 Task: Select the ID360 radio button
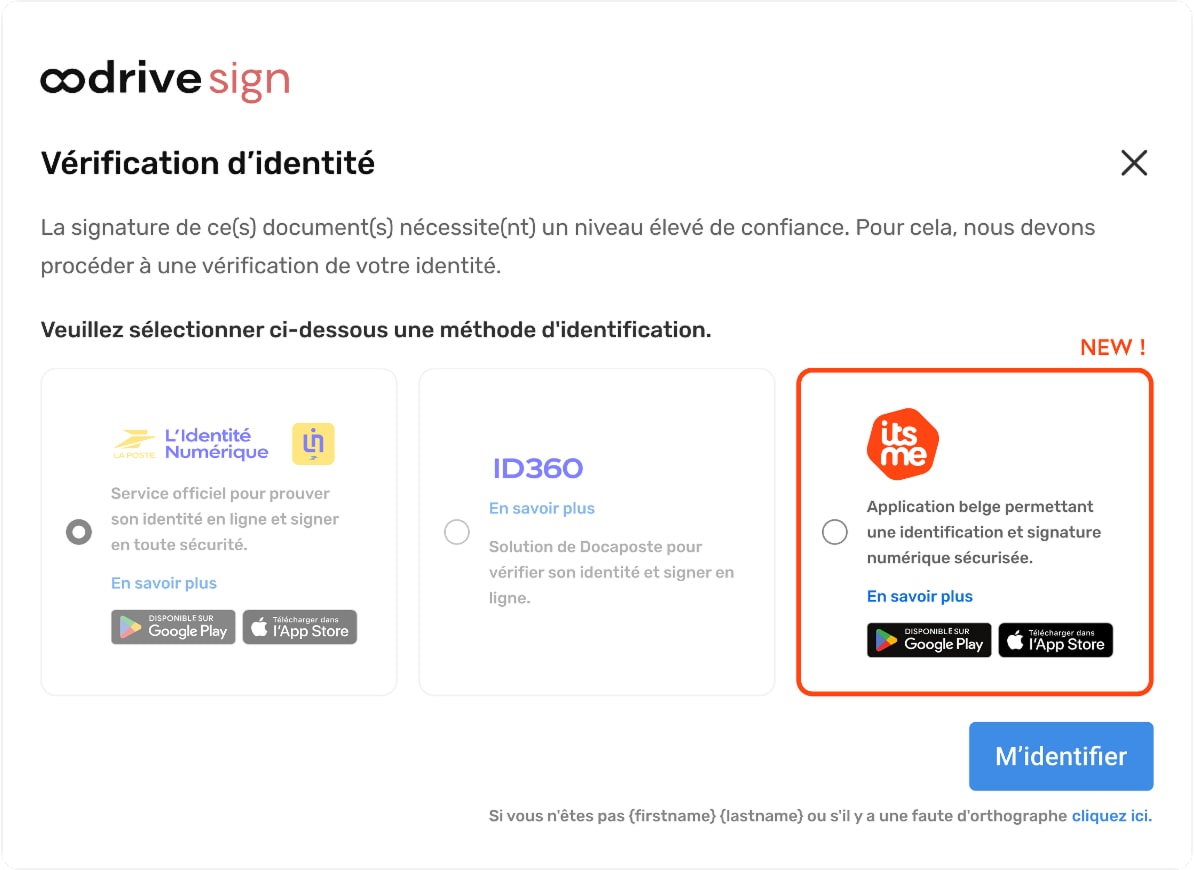(x=457, y=532)
